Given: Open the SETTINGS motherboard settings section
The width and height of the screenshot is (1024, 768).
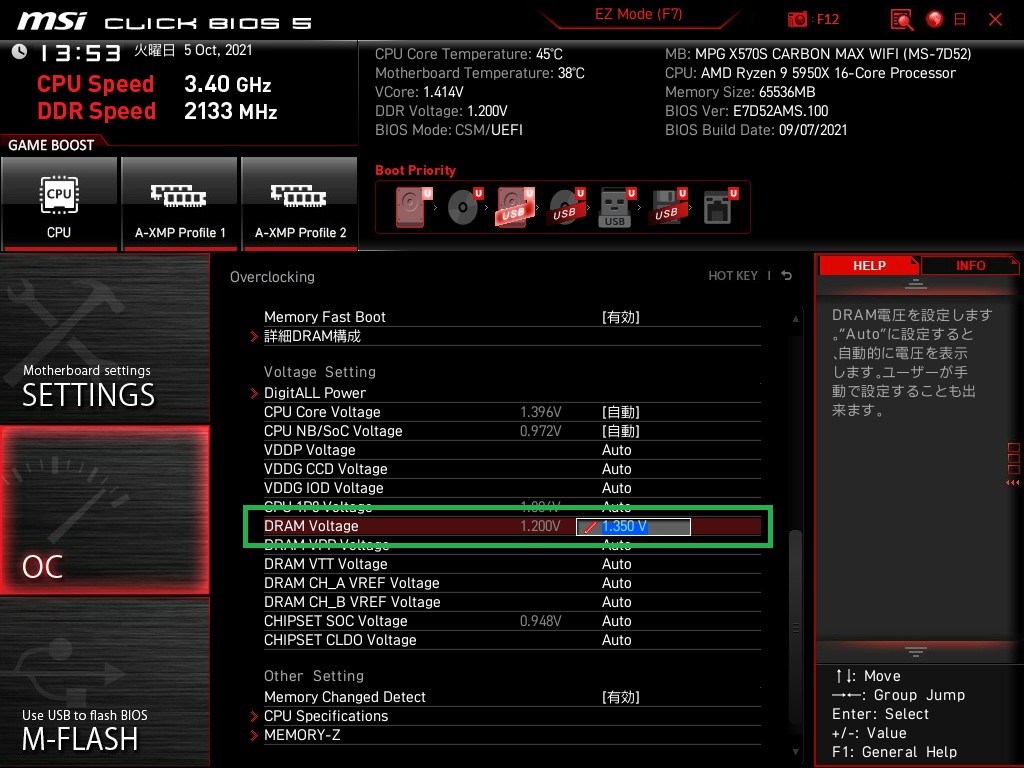Looking at the screenshot, I should coord(104,338).
